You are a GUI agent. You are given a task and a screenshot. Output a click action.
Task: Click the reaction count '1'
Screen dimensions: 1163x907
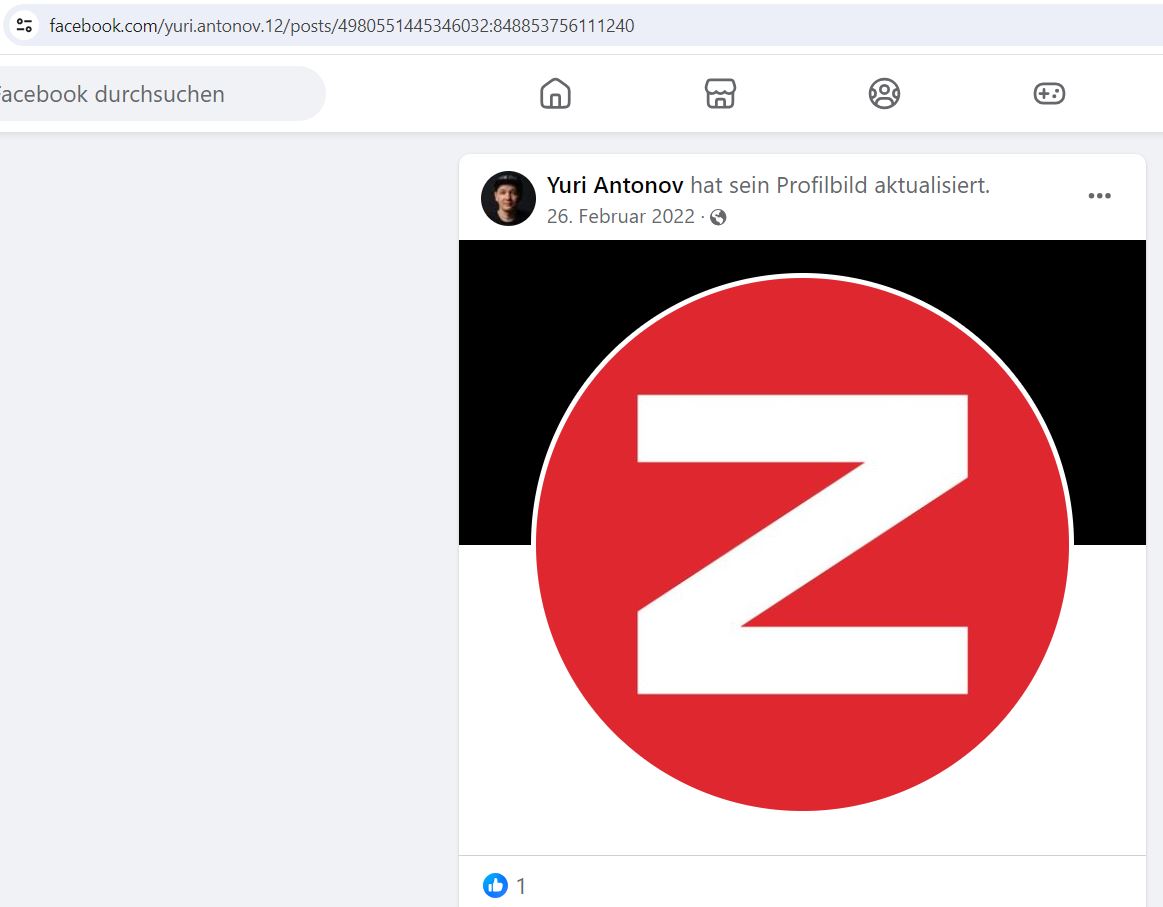pyautogui.click(x=521, y=885)
